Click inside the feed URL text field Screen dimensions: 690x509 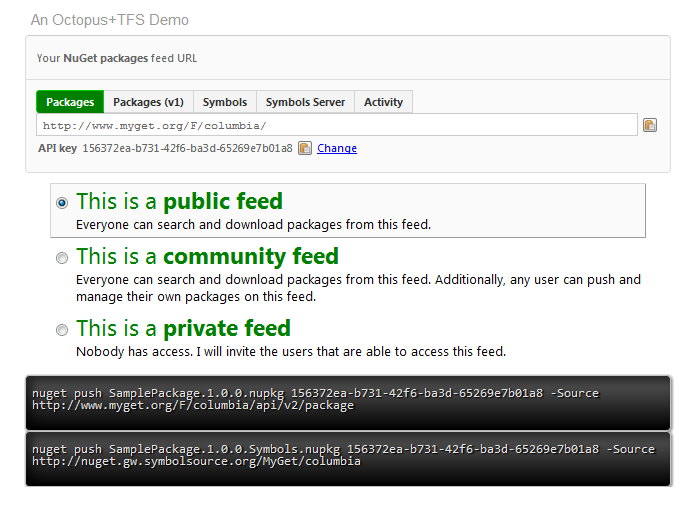coord(336,125)
